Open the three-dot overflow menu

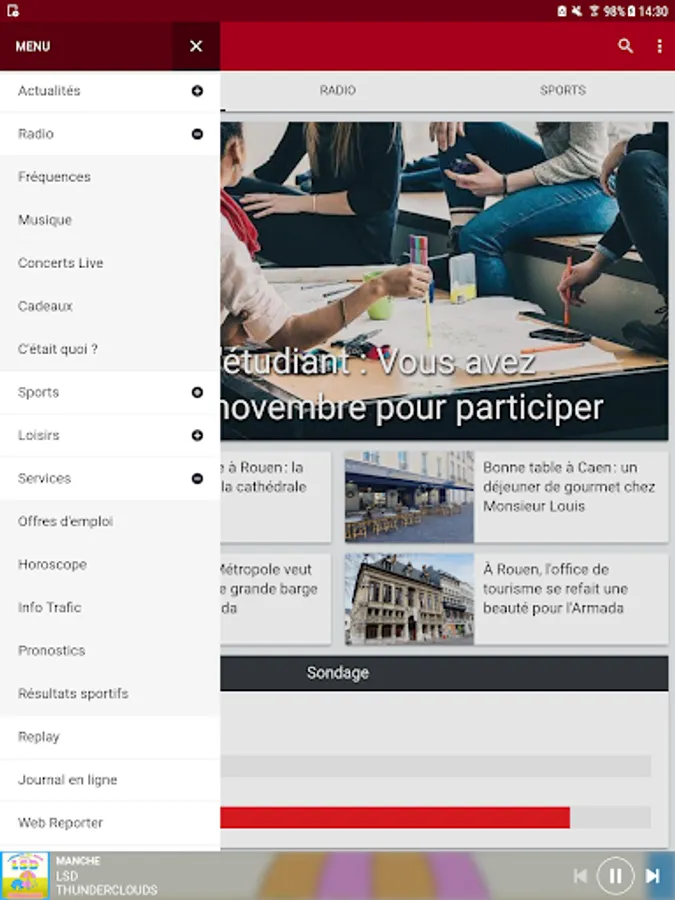click(x=659, y=46)
